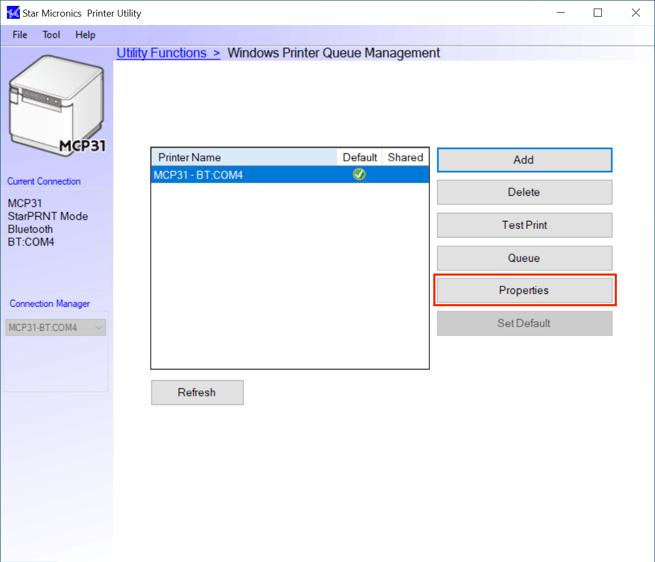The image size is (655, 562).
Task: Select the MCP31 - BT:COM4 printer row
Action: click(240, 175)
